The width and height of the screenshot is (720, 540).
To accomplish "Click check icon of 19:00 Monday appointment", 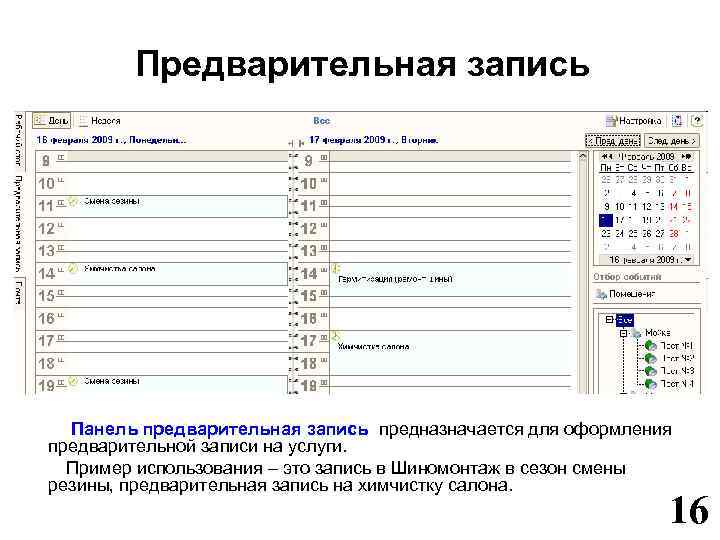I will coord(73,381).
